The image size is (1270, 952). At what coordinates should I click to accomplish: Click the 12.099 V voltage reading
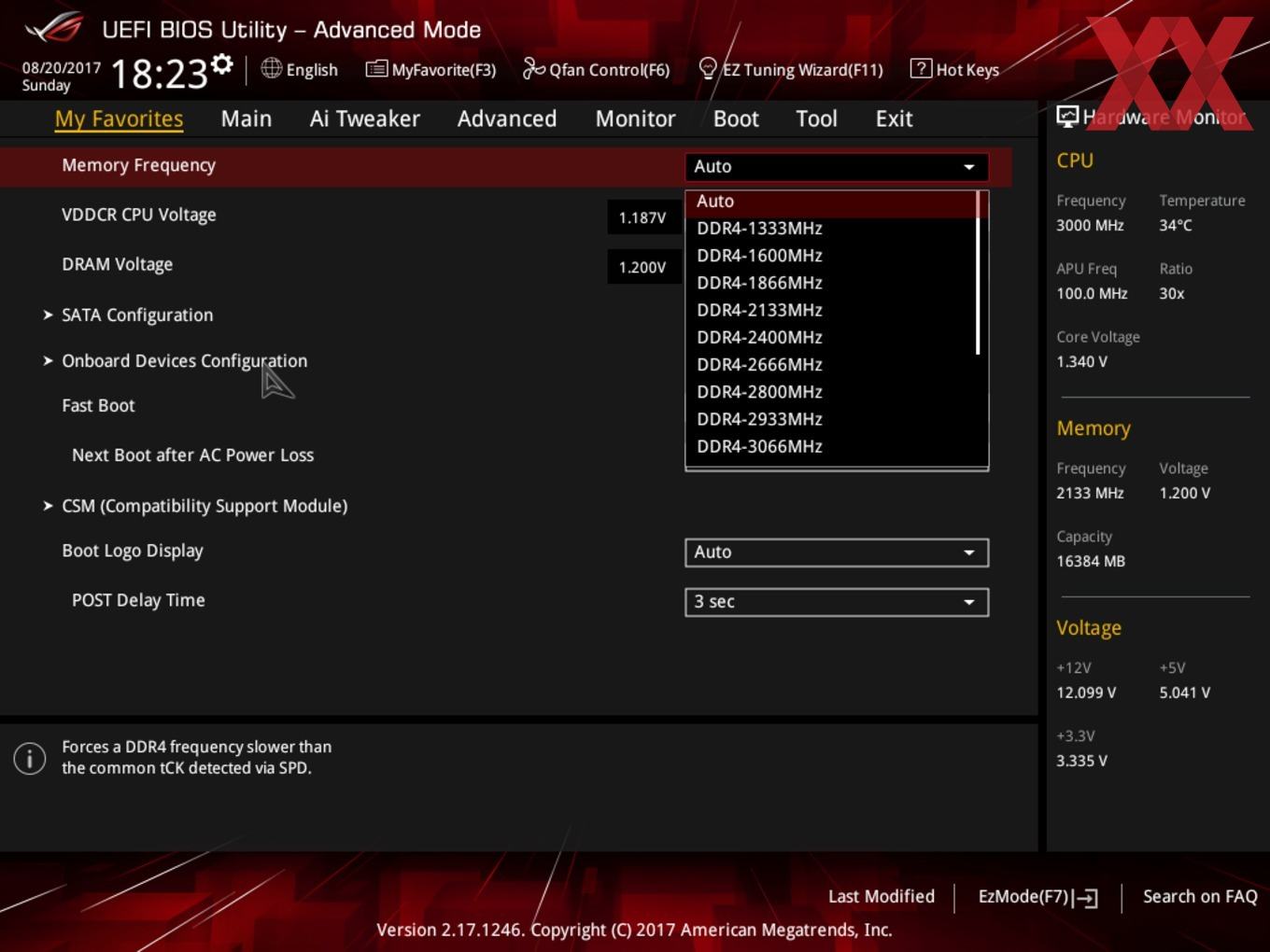[x=1086, y=693]
